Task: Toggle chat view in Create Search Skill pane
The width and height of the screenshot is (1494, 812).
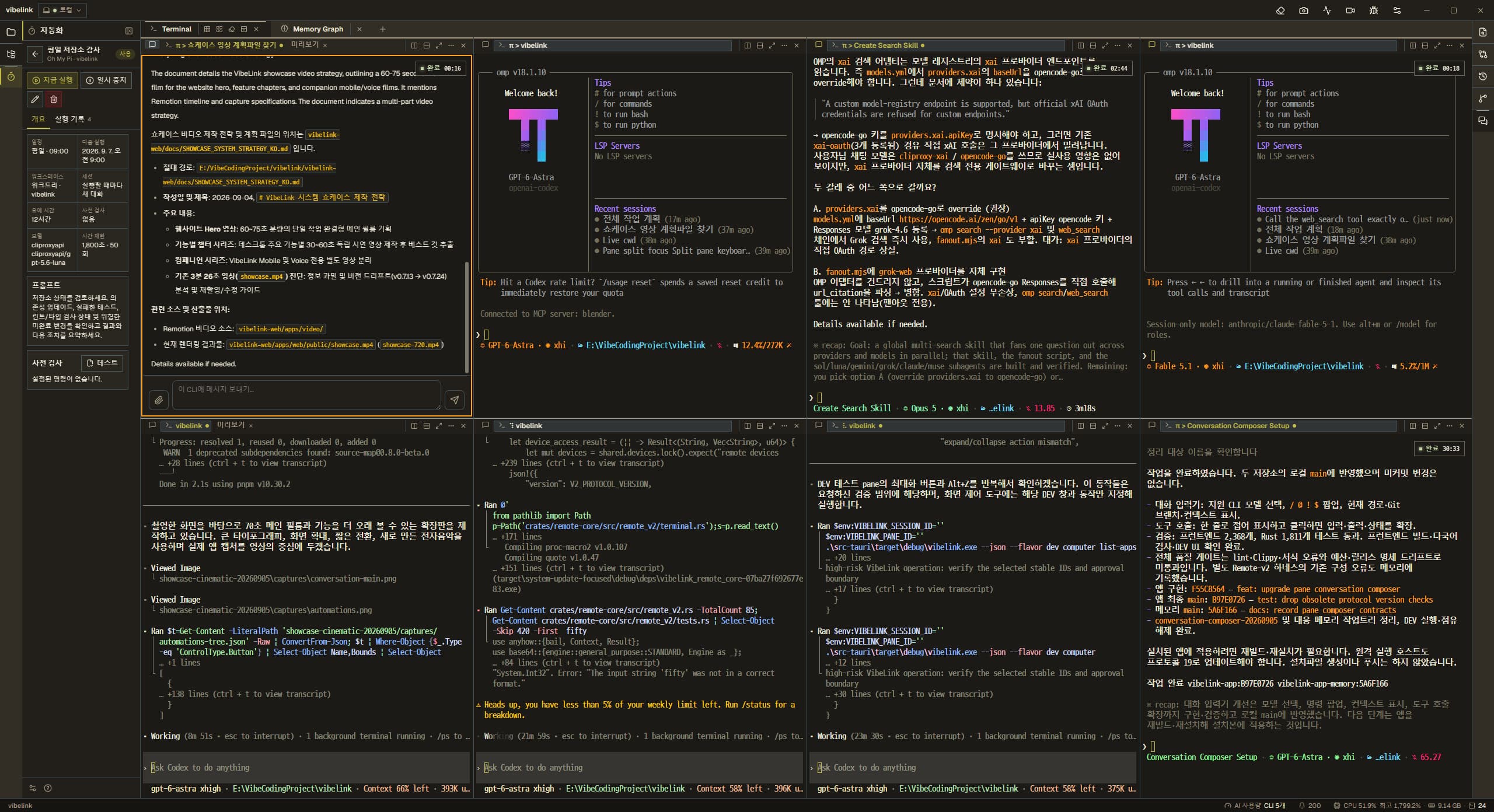Action: tap(818, 45)
